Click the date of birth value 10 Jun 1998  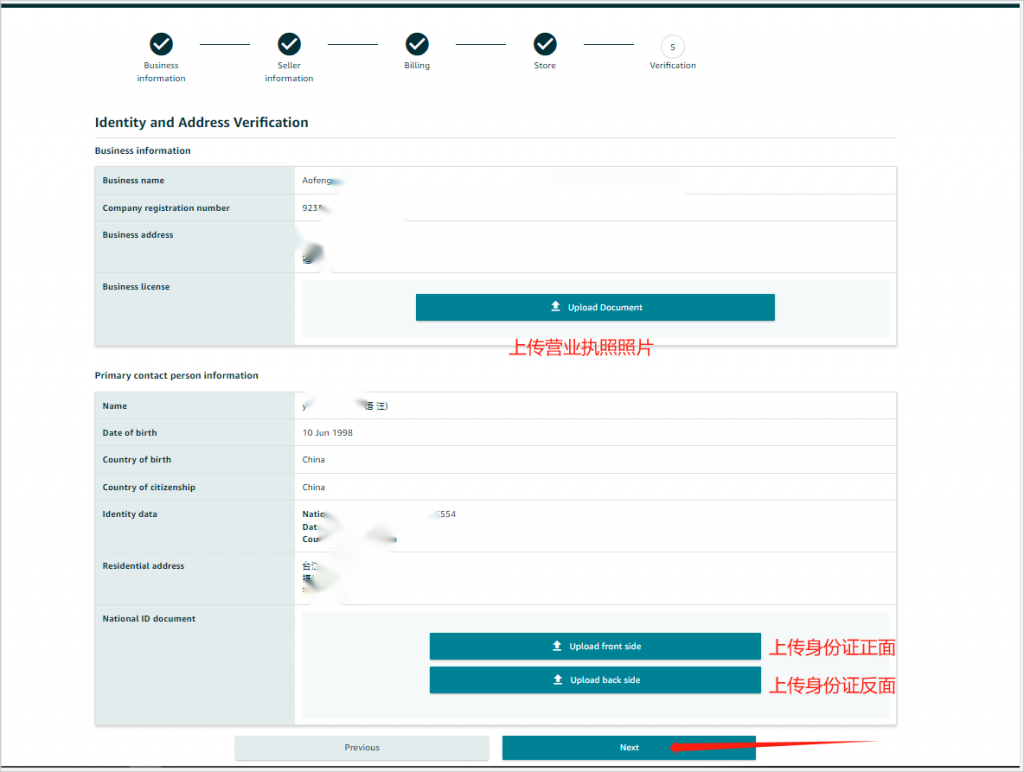(328, 433)
